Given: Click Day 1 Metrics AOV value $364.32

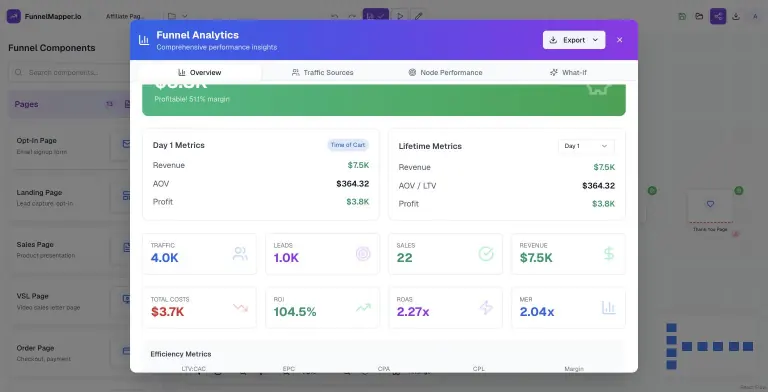Looking at the screenshot, I should click(x=353, y=184).
